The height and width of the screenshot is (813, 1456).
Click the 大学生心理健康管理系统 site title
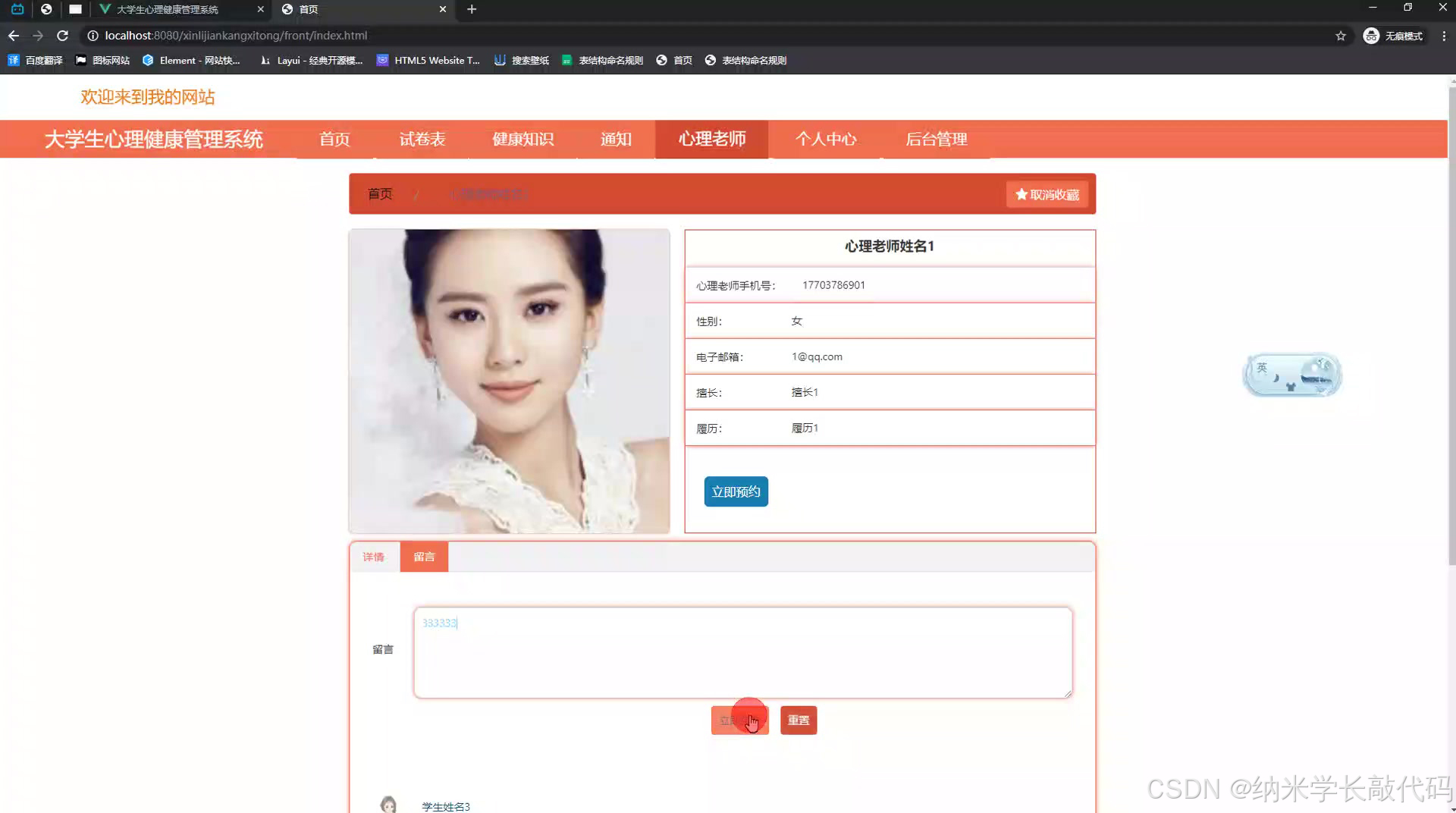point(154,139)
